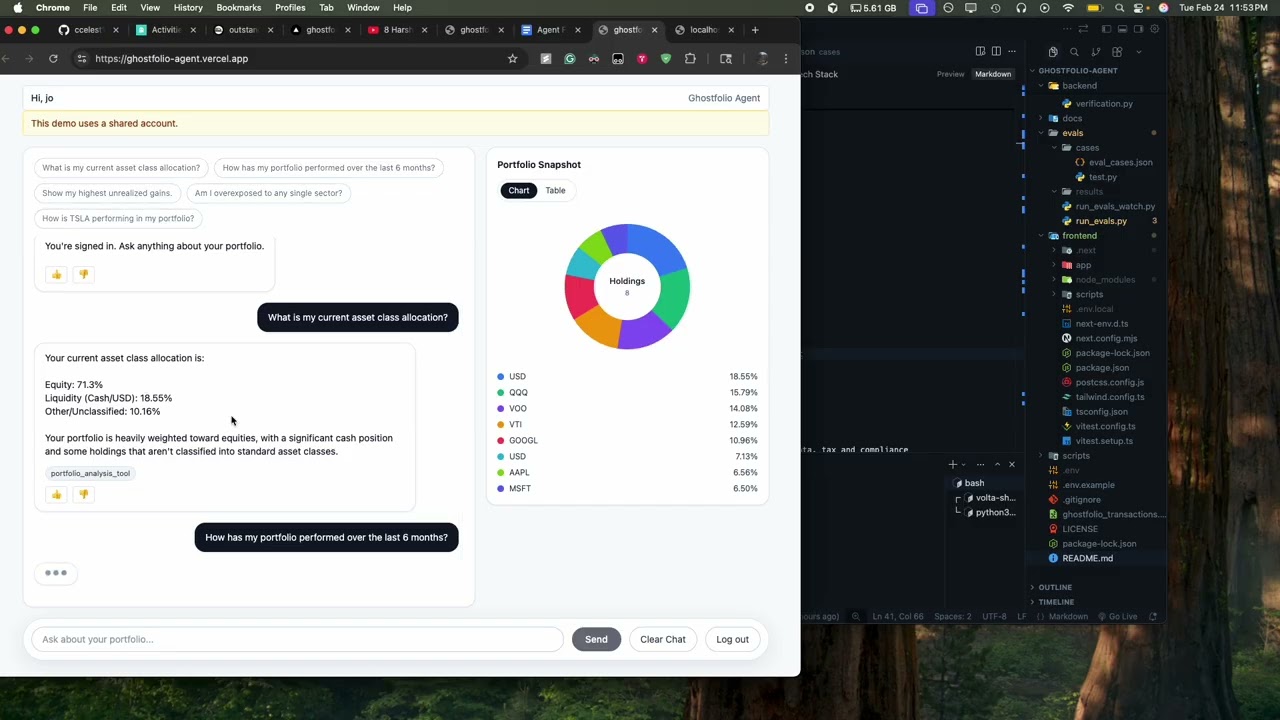Image resolution: width=1280 pixels, height=720 pixels.
Task: Reload the ghostfolio-agent page
Action: pyautogui.click(x=53, y=58)
